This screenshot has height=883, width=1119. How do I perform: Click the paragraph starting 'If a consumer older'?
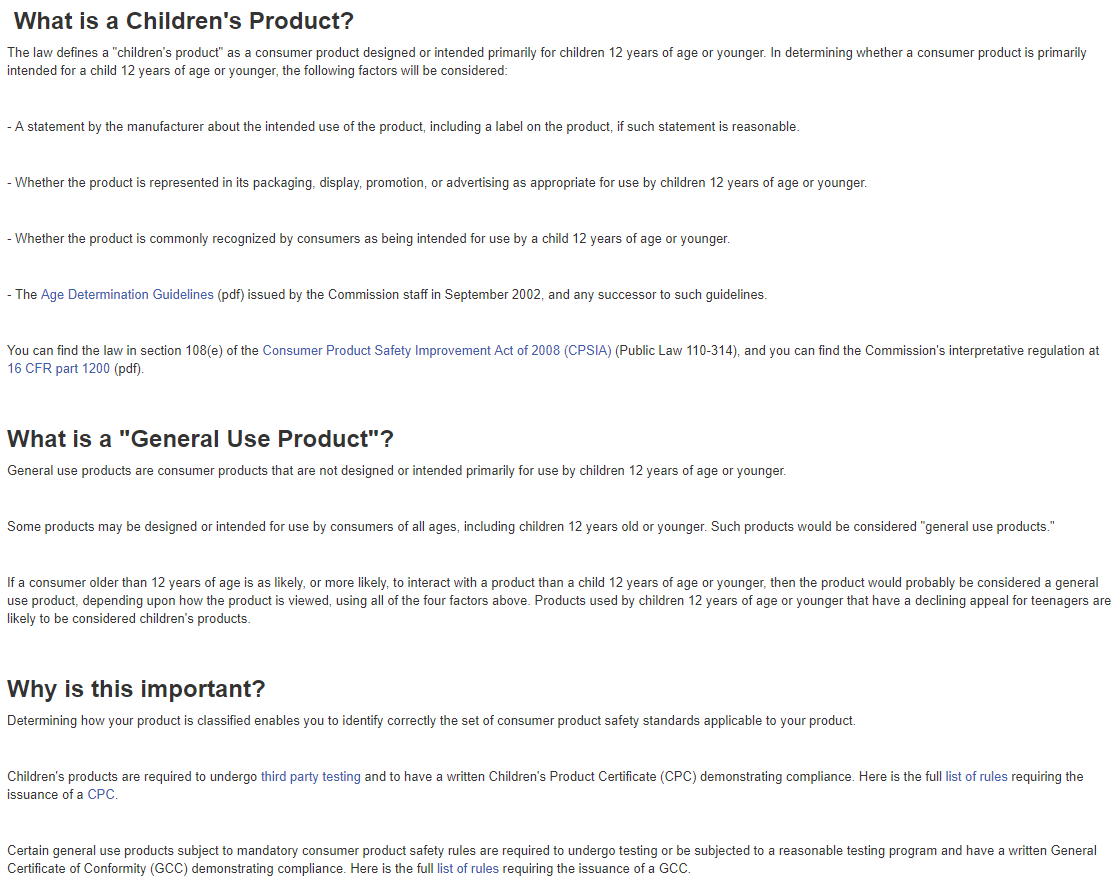click(559, 600)
